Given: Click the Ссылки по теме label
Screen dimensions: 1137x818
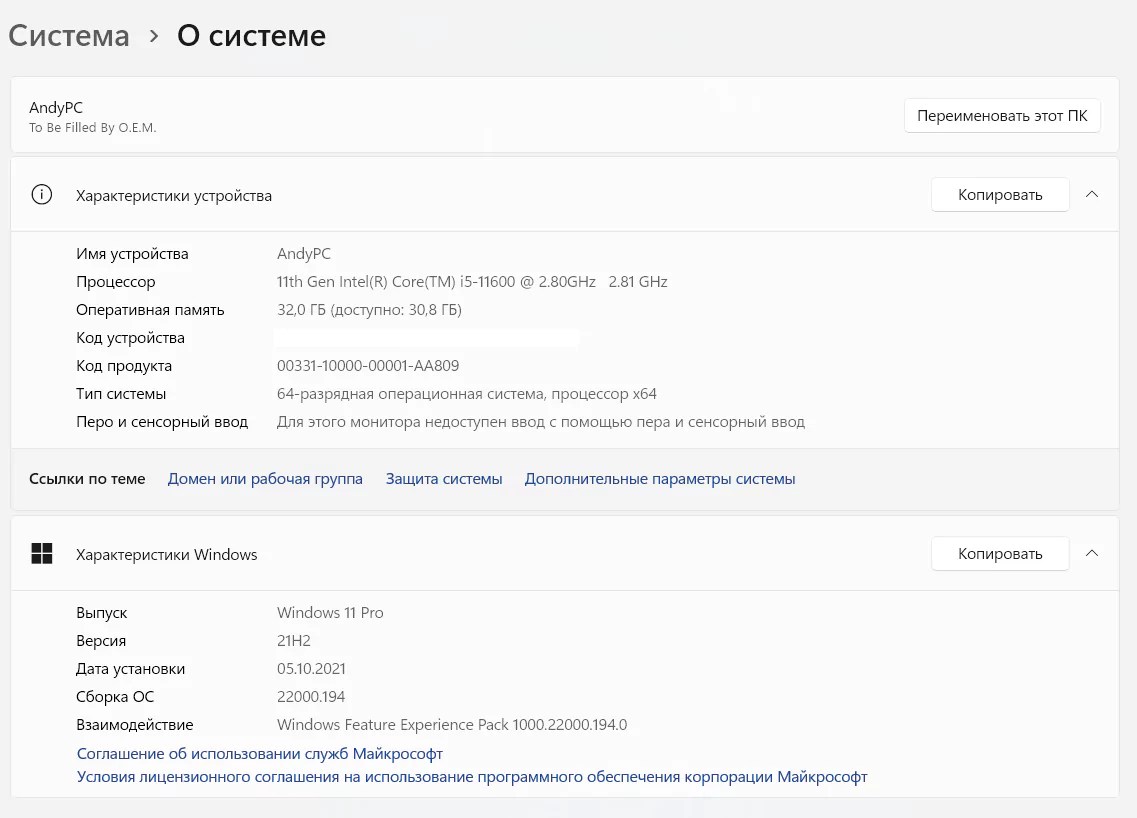Looking at the screenshot, I should 87,479.
